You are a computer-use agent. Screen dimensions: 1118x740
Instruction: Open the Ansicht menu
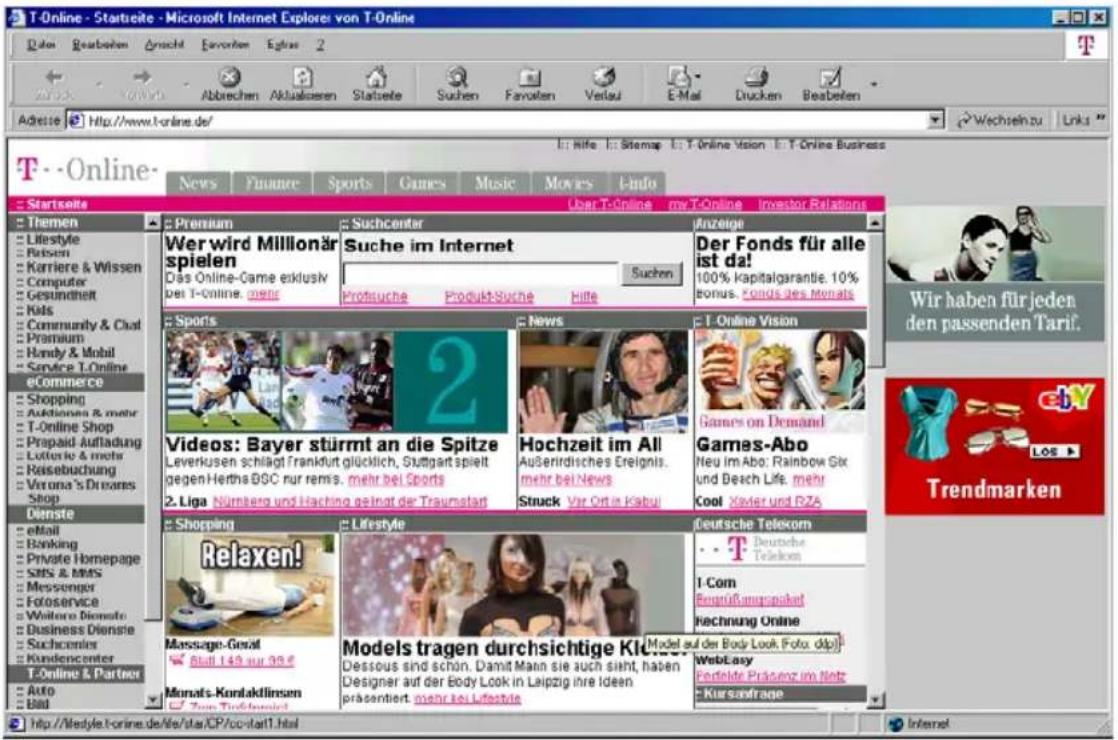(164, 45)
